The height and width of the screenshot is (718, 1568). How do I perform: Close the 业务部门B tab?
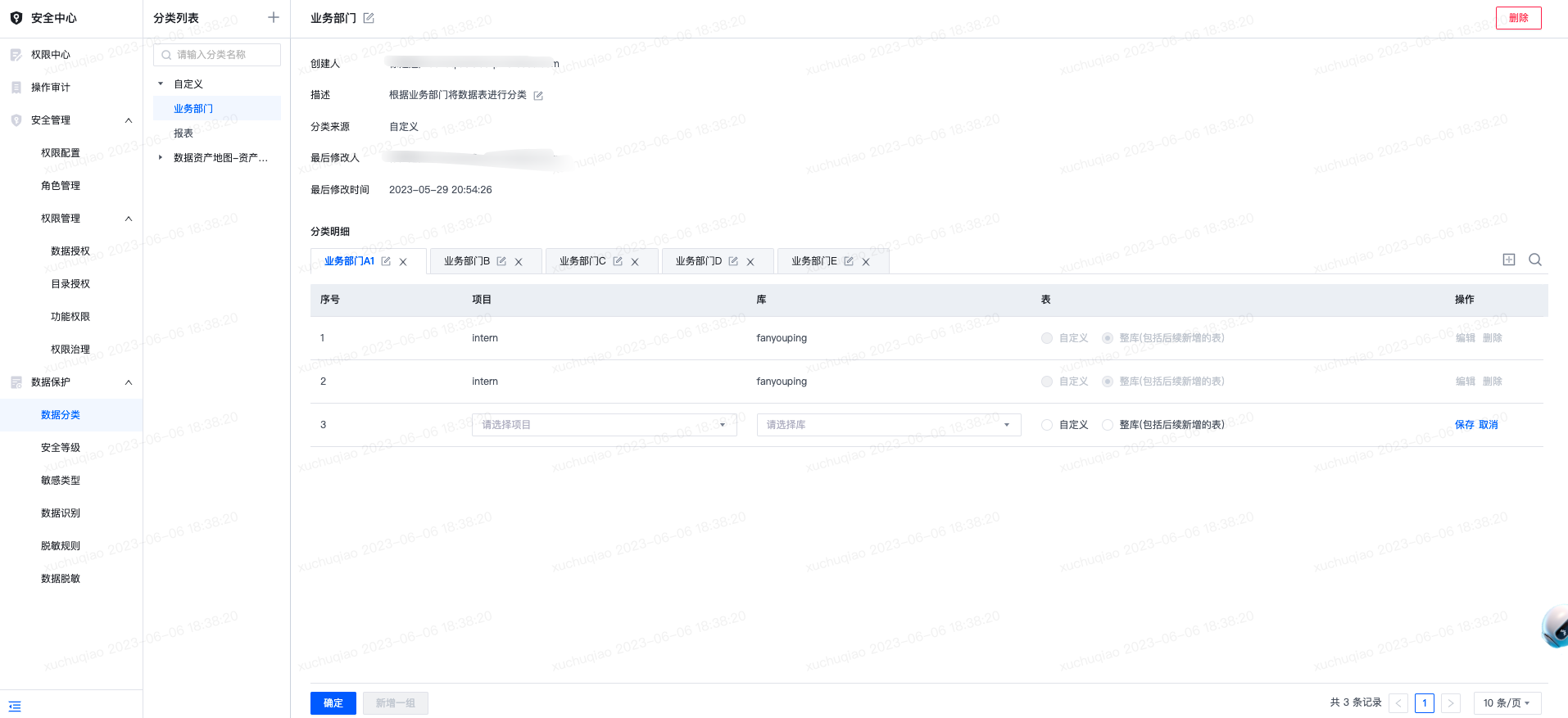[519, 262]
